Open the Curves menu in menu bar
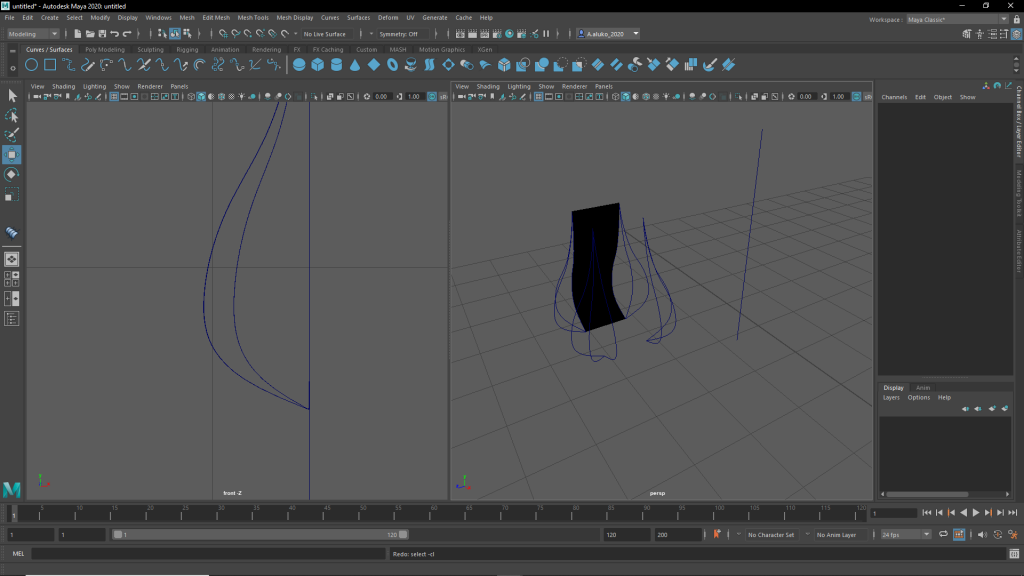The image size is (1024, 576). coord(330,18)
